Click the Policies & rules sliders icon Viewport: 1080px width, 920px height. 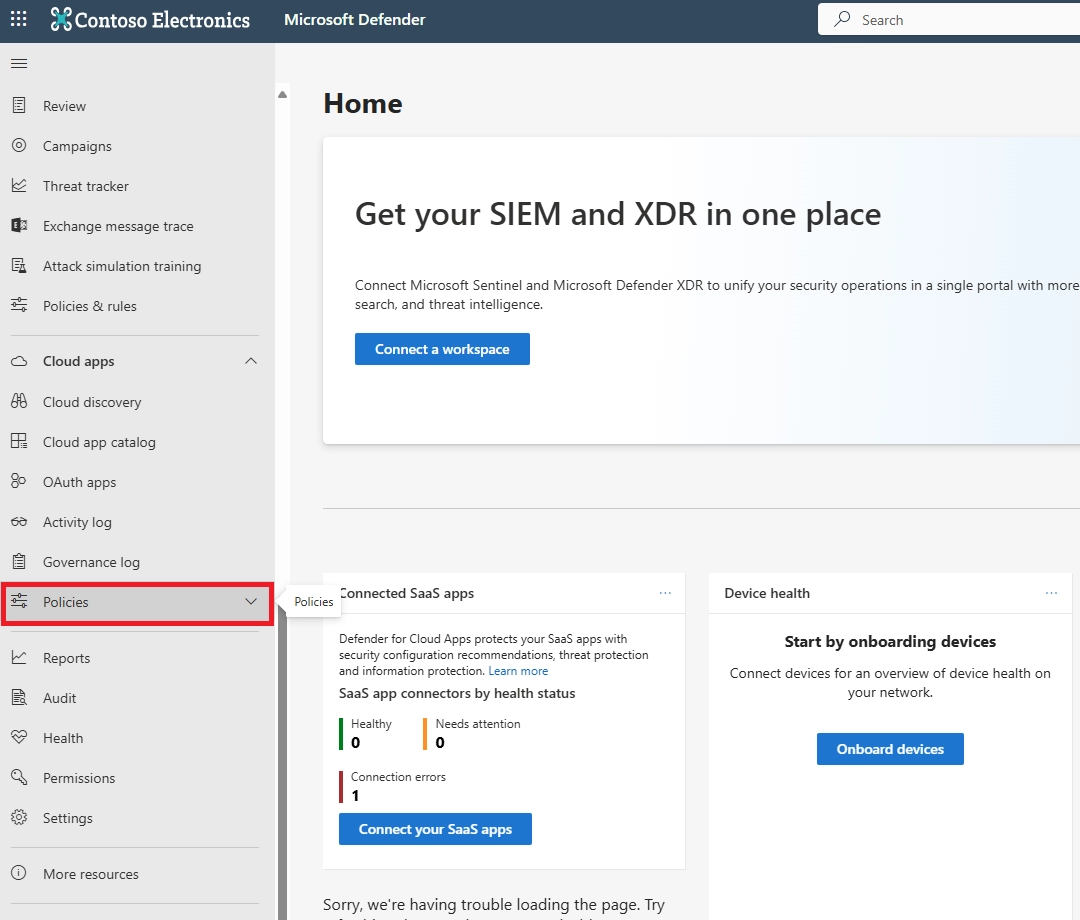19,305
